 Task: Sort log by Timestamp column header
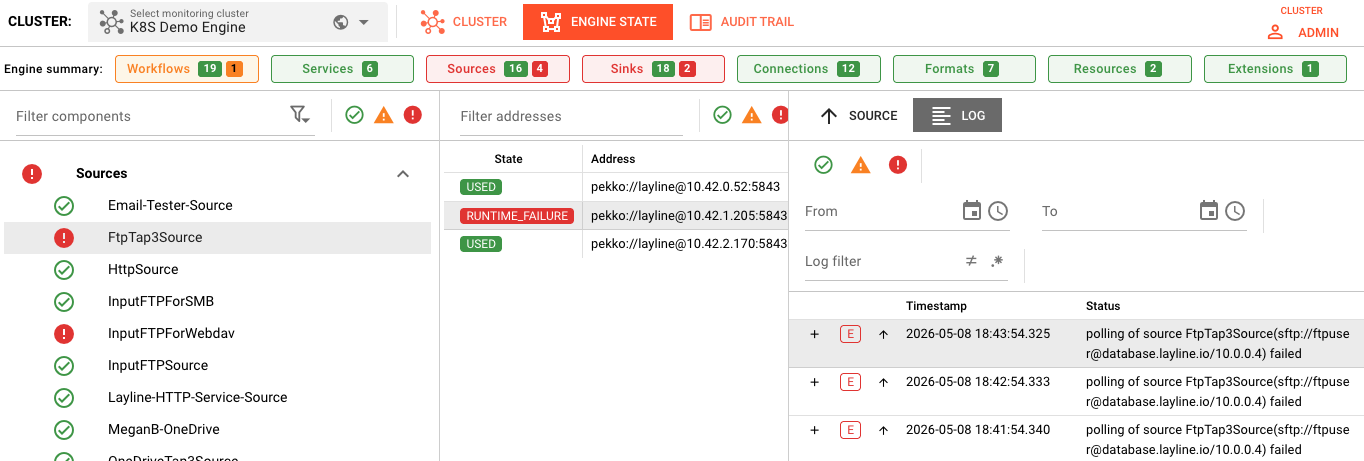pos(936,306)
